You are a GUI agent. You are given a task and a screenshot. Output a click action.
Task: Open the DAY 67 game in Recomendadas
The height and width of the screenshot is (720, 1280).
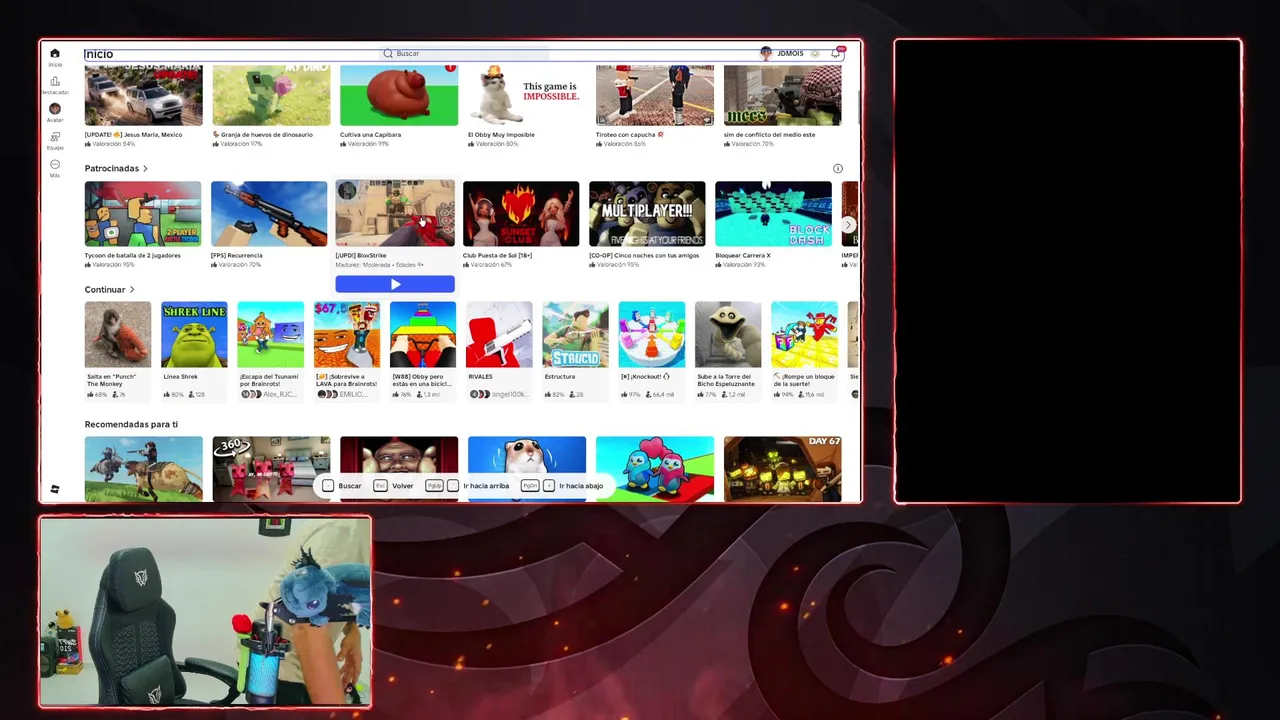point(783,468)
